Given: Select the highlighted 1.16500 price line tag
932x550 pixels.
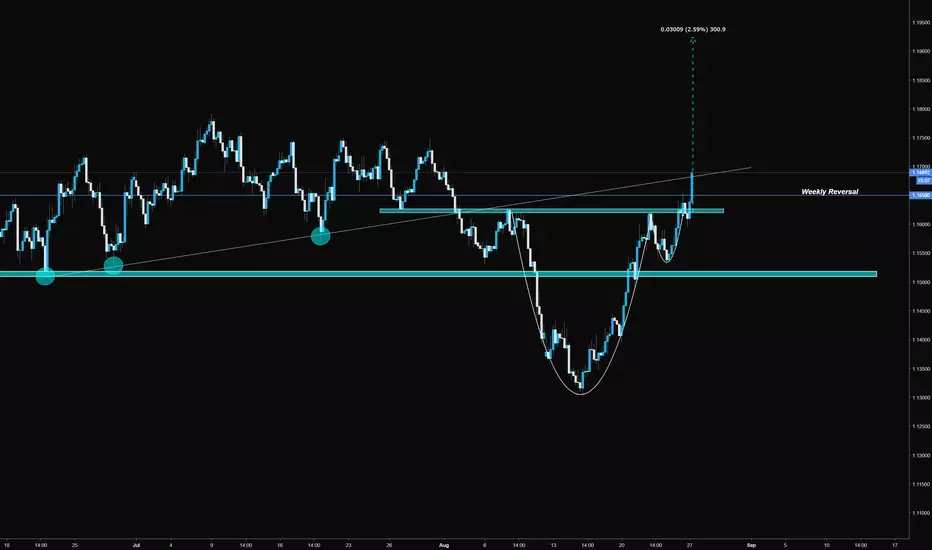Looking at the screenshot, I should [x=920, y=195].
